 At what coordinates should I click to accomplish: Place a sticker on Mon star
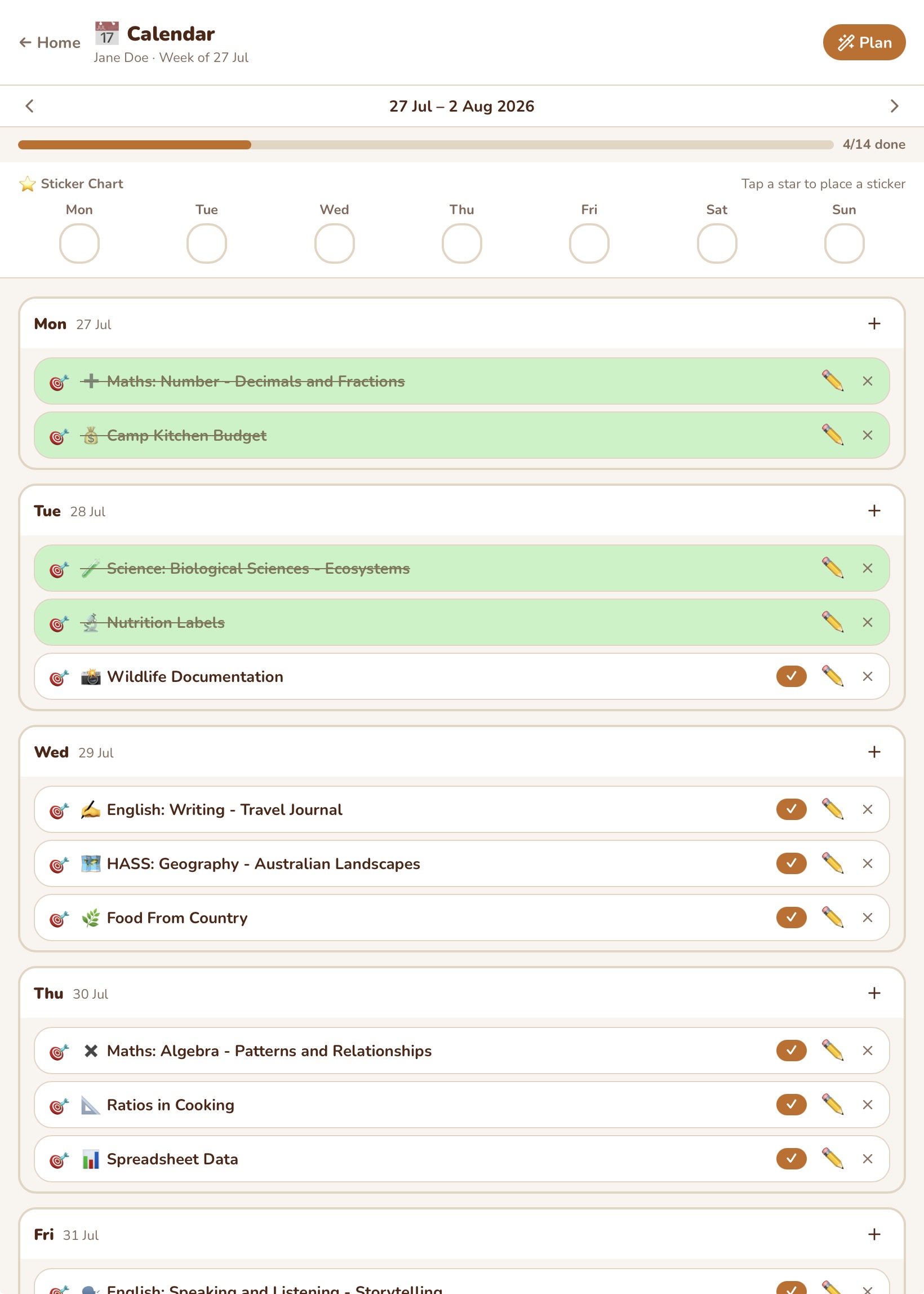click(79, 243)
